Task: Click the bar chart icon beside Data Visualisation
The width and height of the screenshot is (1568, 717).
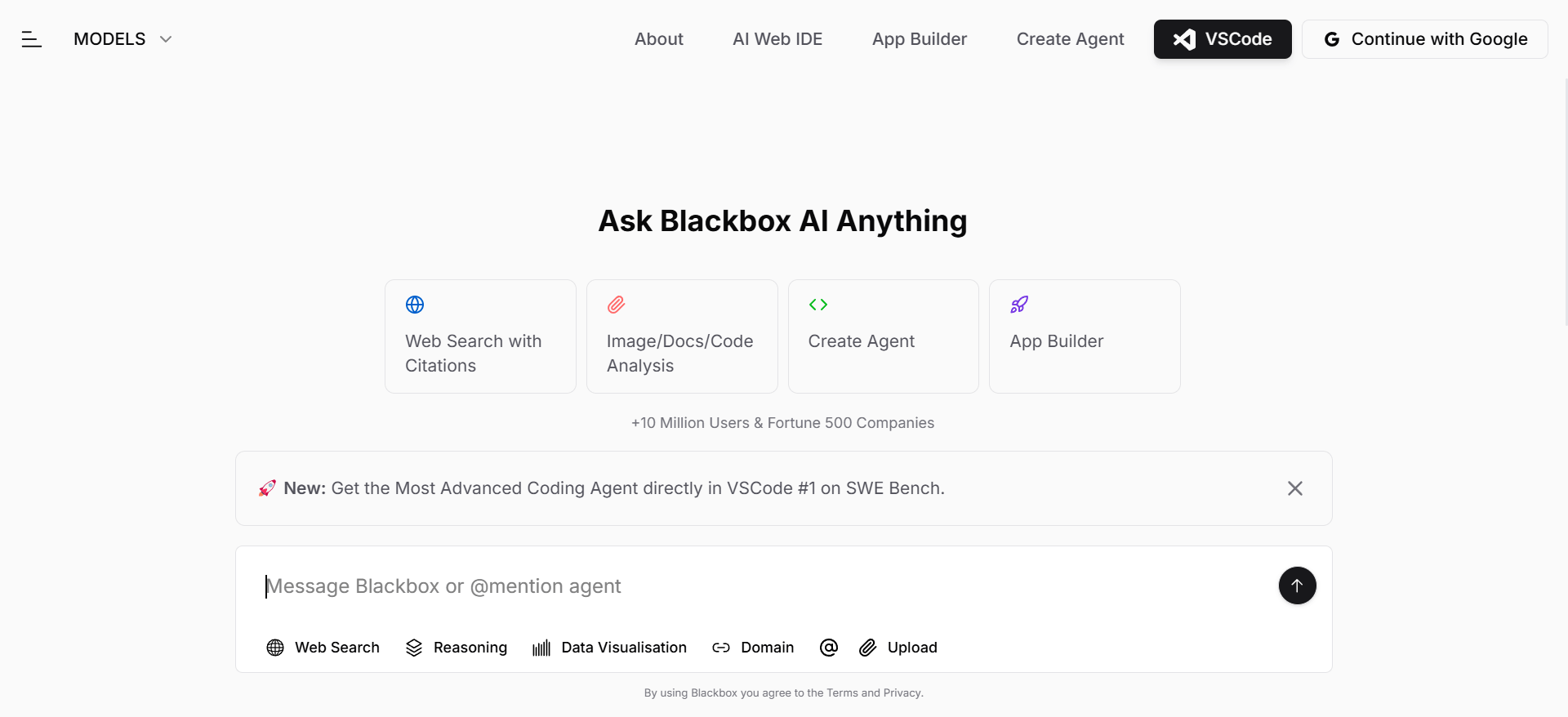Action: click(541, 648)
